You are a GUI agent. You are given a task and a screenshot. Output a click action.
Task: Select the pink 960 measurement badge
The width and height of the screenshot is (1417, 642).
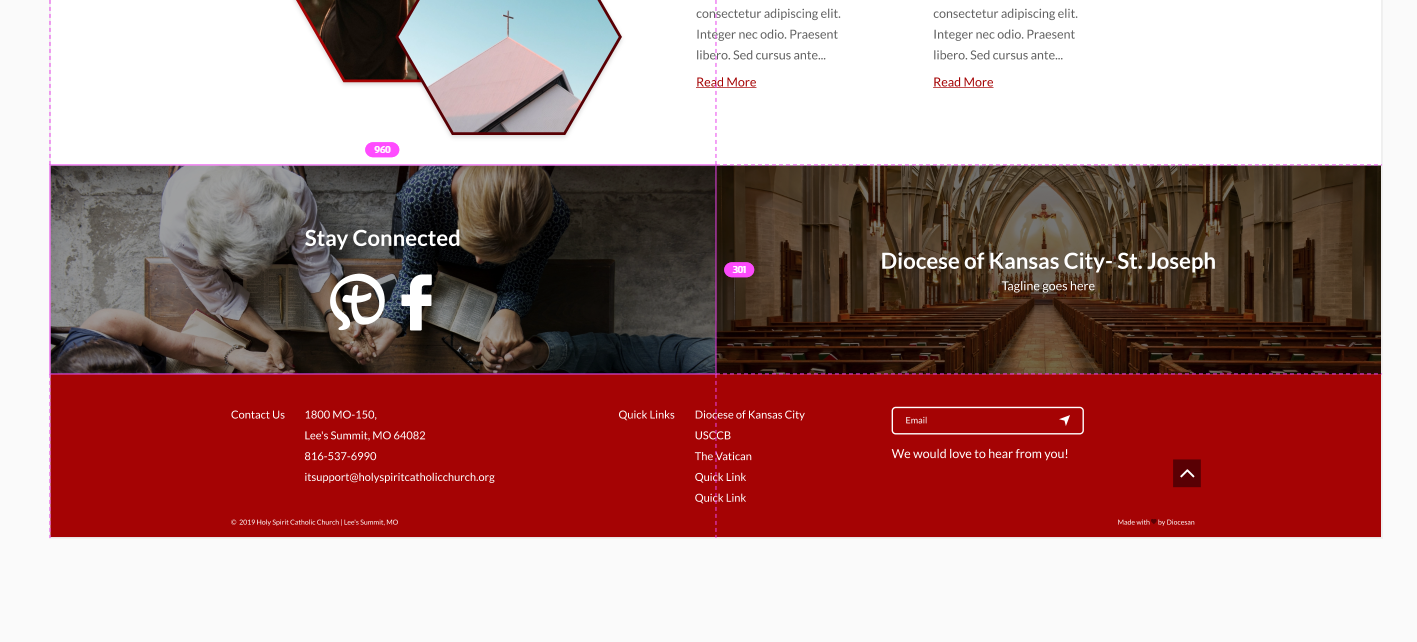point(382,150)
